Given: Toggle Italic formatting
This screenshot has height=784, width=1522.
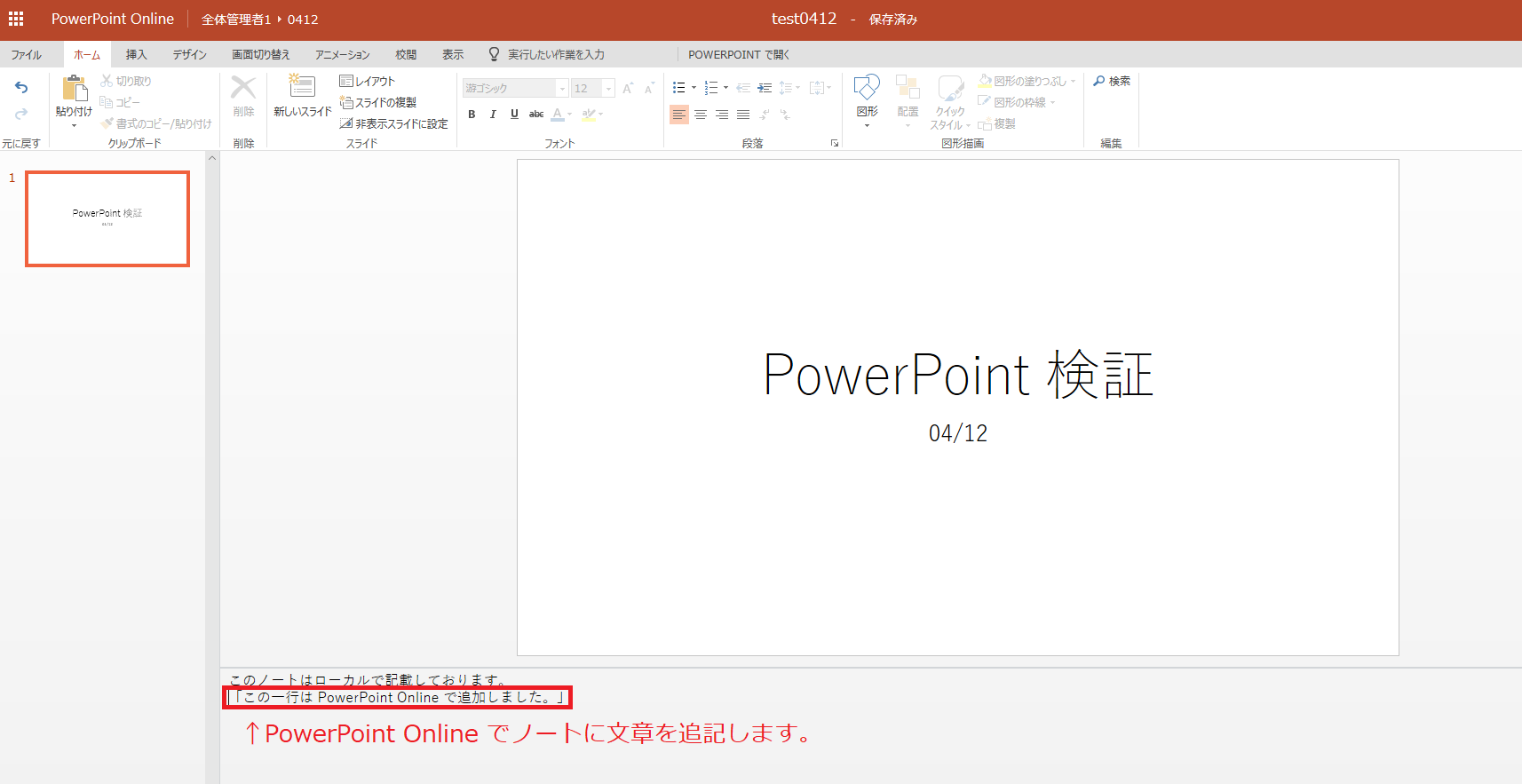Looking at the screenshot, I should [x=493, y=115].
